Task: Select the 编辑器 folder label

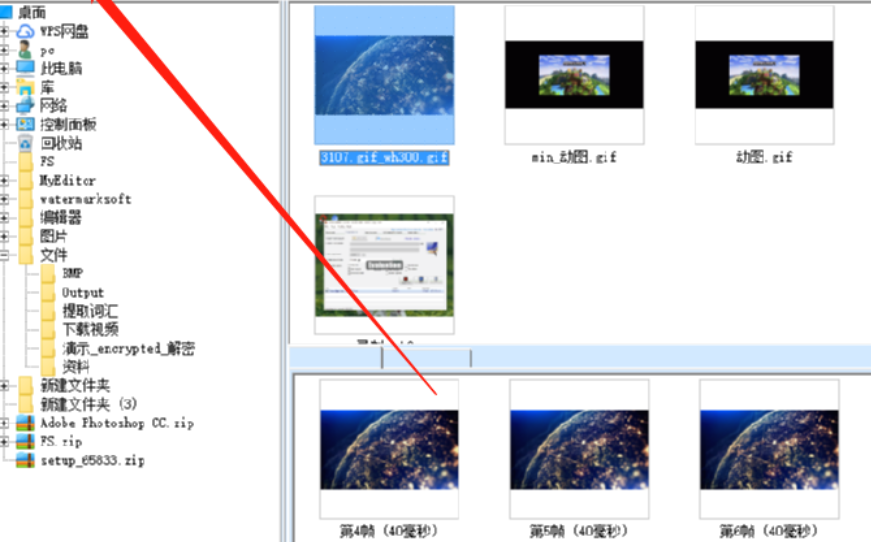Action: (61, 217)
